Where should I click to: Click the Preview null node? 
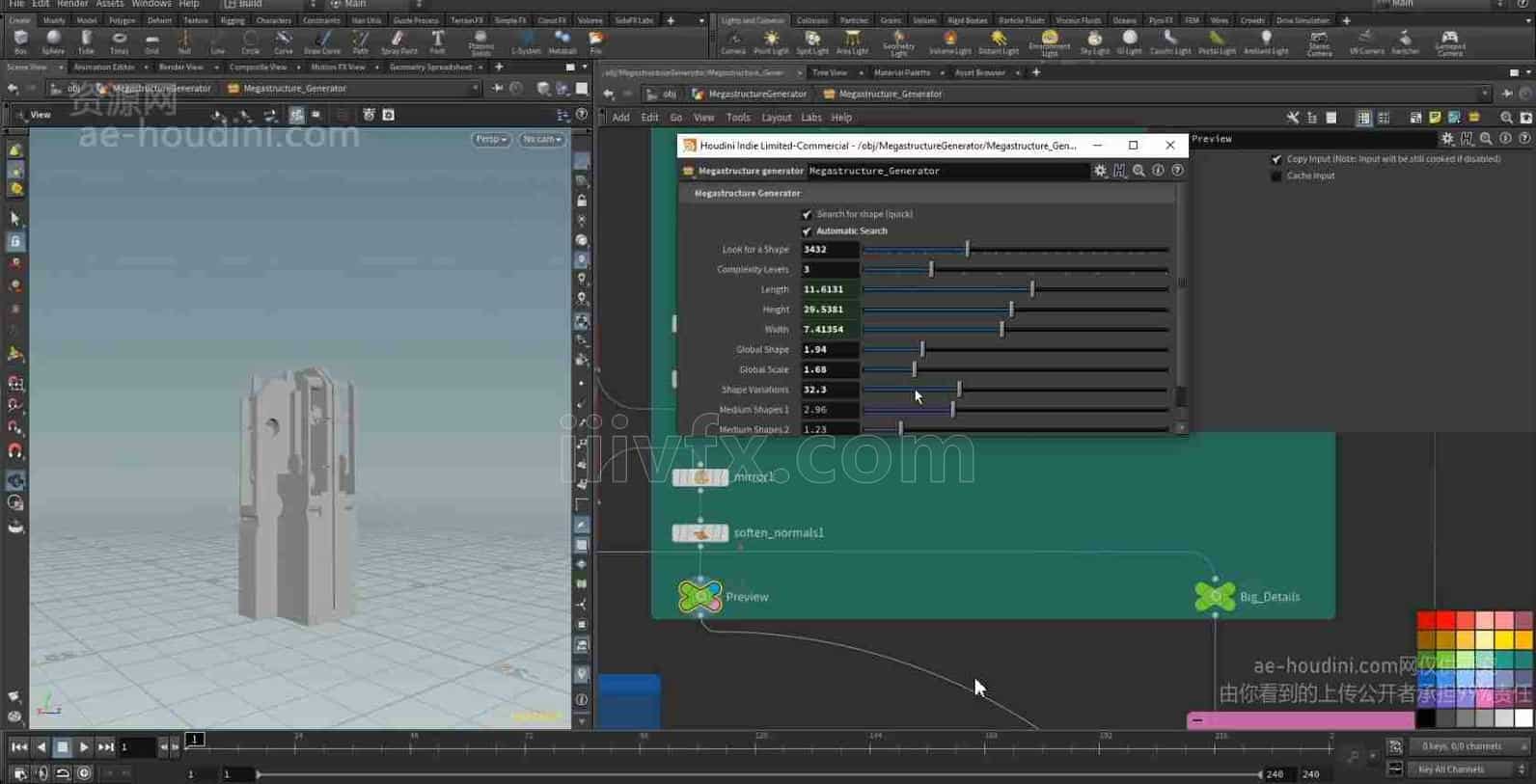(700, 596)
